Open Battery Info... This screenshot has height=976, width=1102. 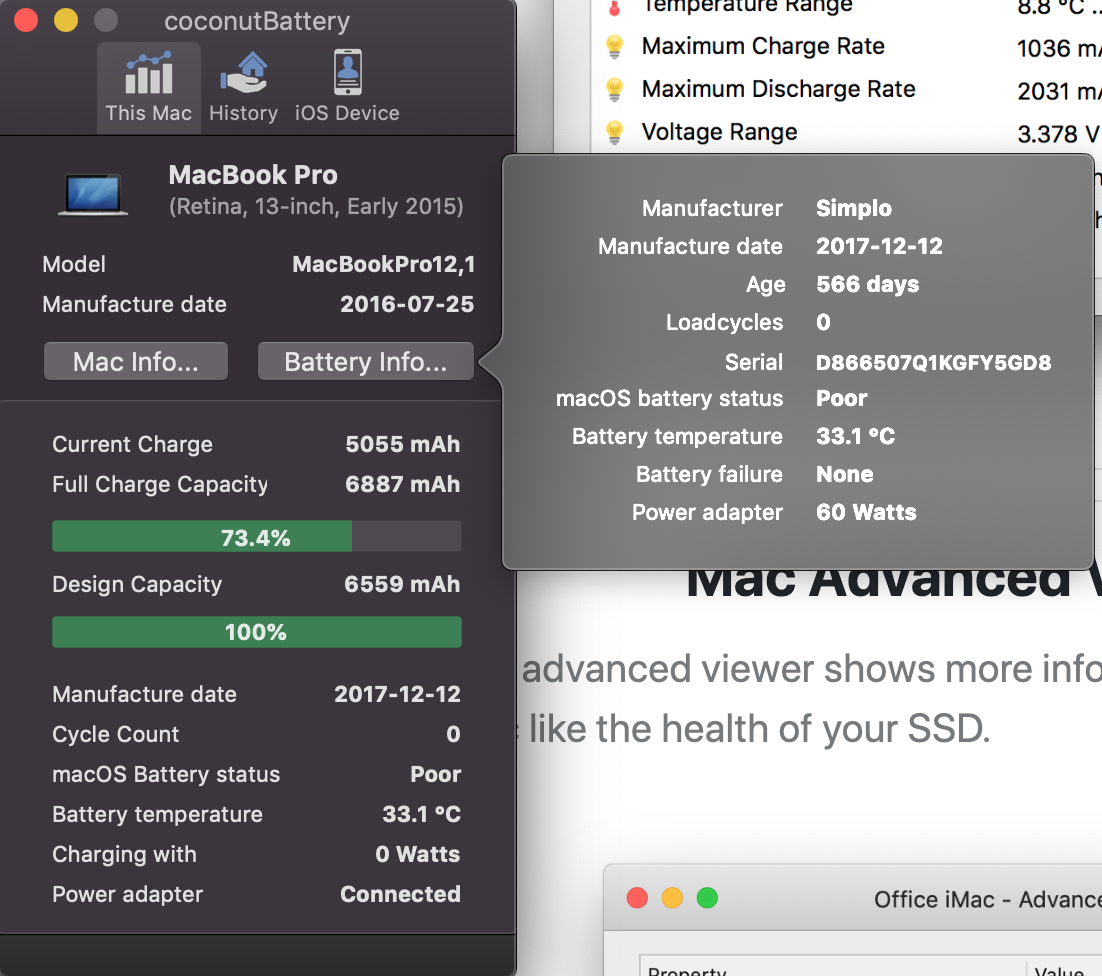(x=365, y=361)
